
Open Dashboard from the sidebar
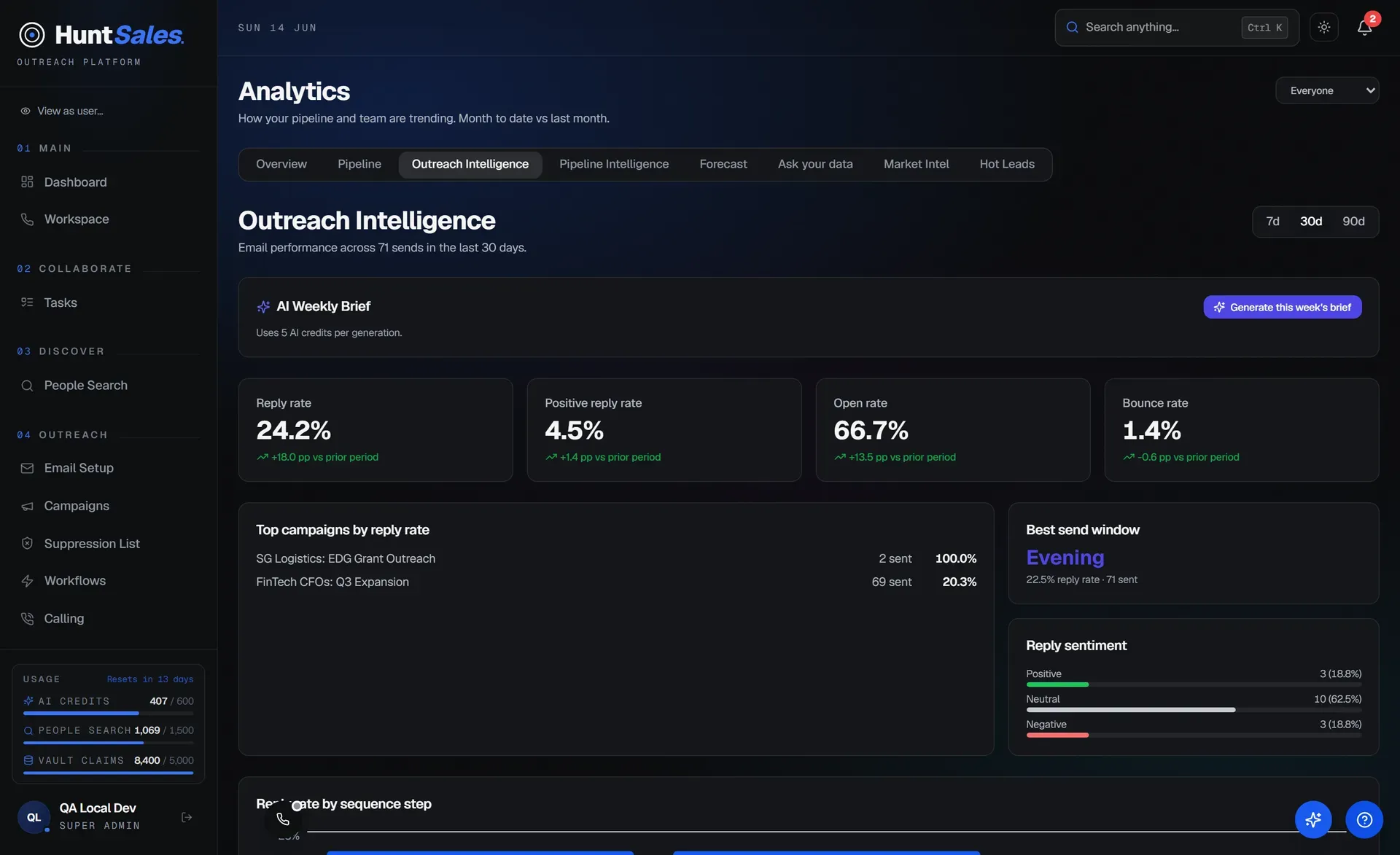pyautogui.click(x=75, y=182)
